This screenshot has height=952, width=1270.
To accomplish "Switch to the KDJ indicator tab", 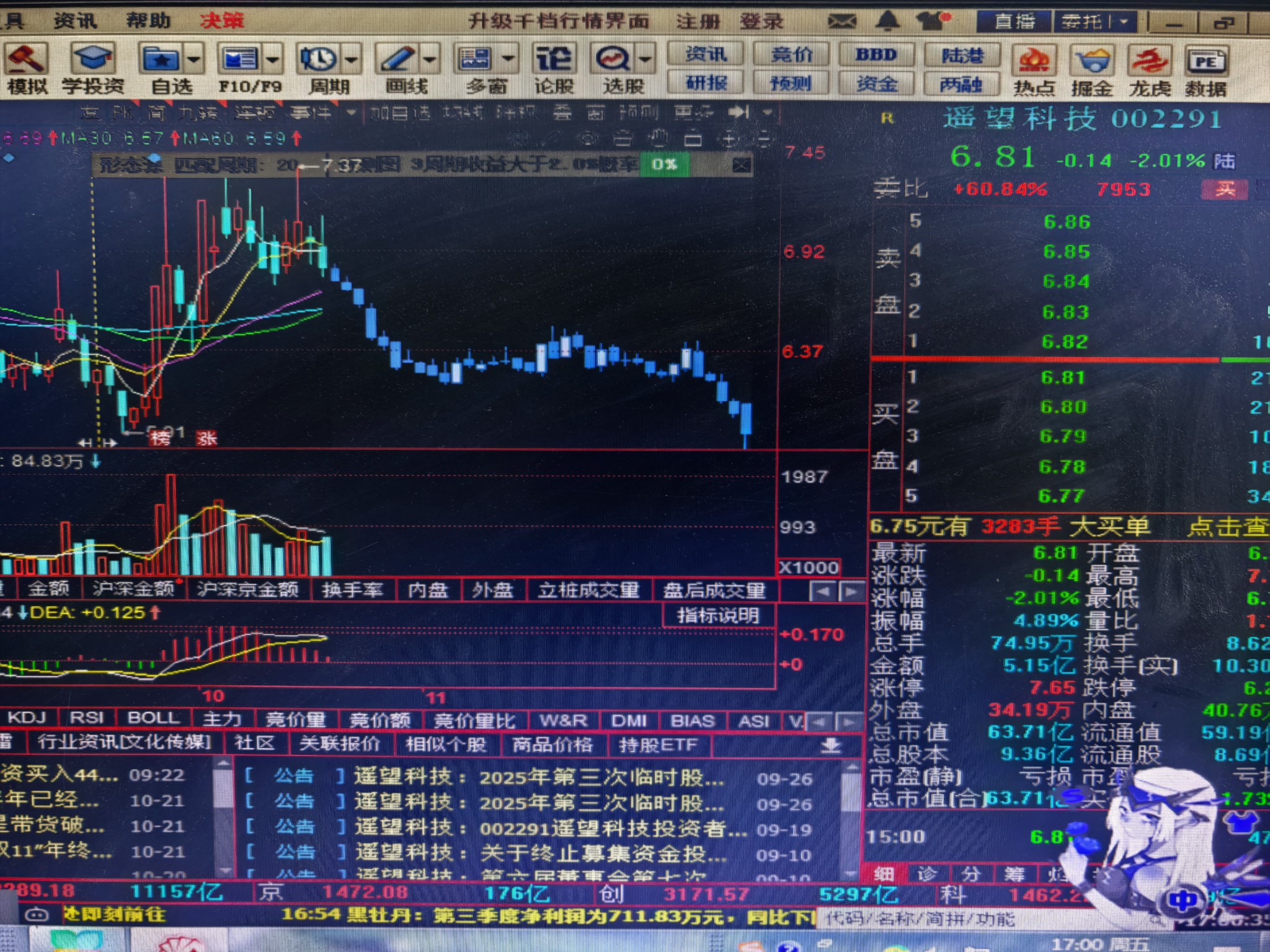I will (x=27, y=718).
